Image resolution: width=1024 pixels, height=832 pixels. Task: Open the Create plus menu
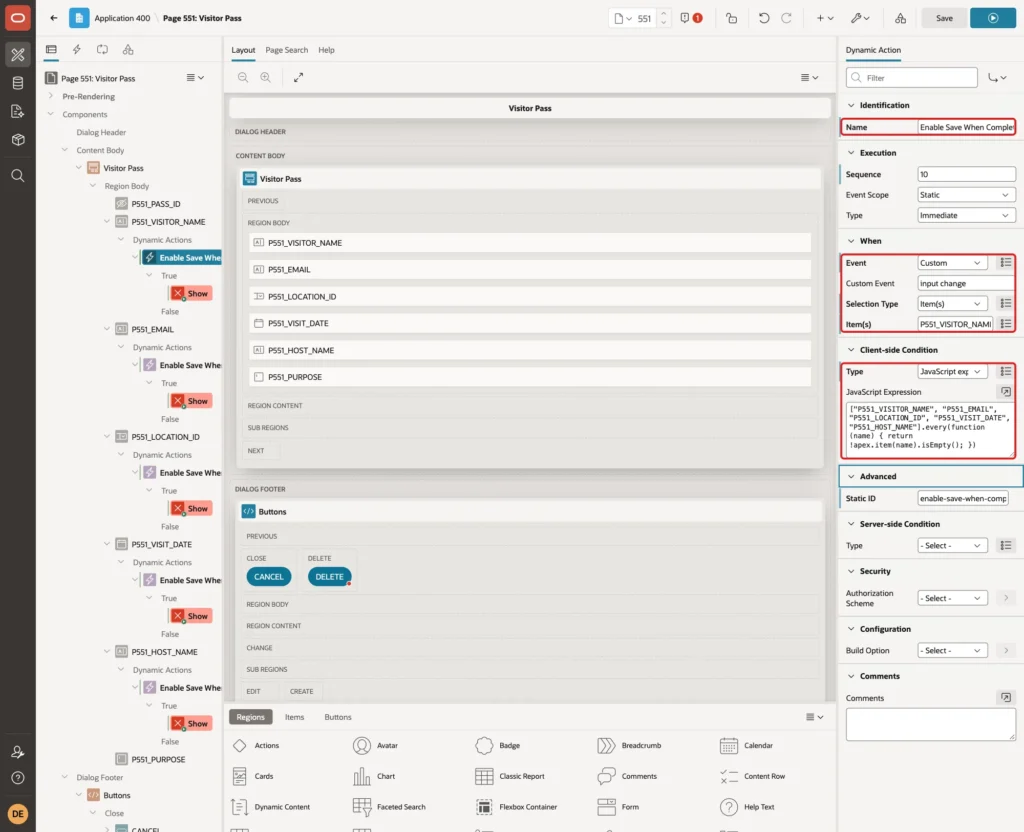pyautogui.click(x=825, y=18)
